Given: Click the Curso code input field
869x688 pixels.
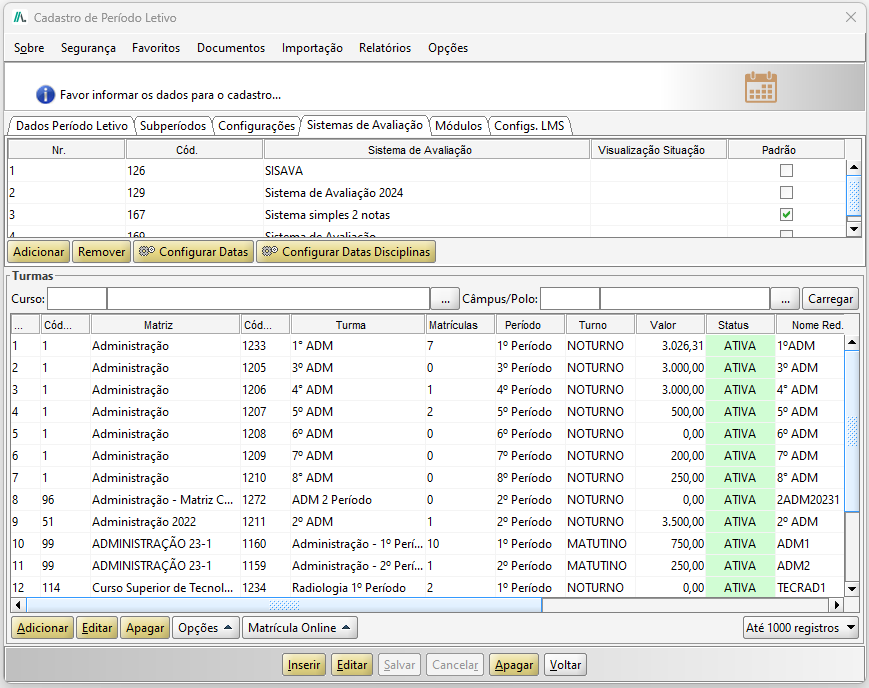Looking at the screenshot, I should [x=77, y=299].
